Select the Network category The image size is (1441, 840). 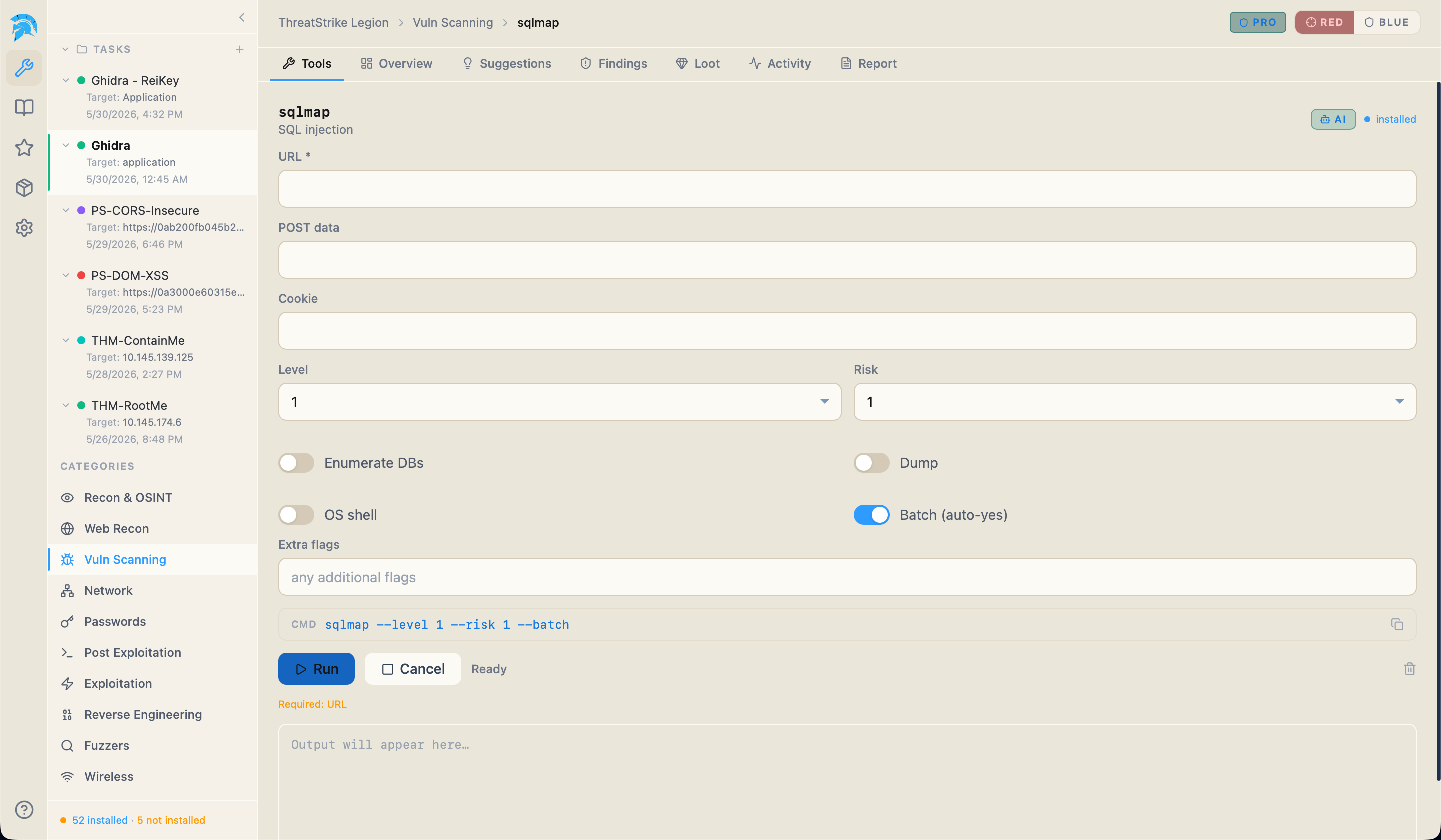click(153, 591)
